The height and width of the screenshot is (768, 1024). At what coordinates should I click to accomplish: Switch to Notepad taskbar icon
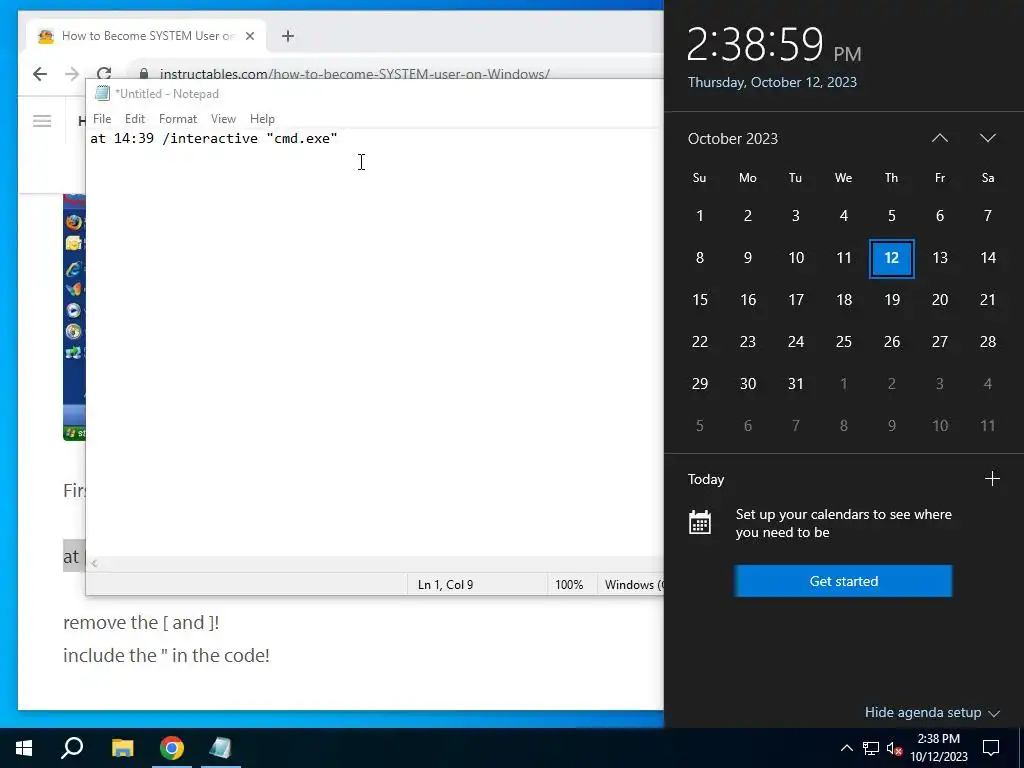click(221, 747)
